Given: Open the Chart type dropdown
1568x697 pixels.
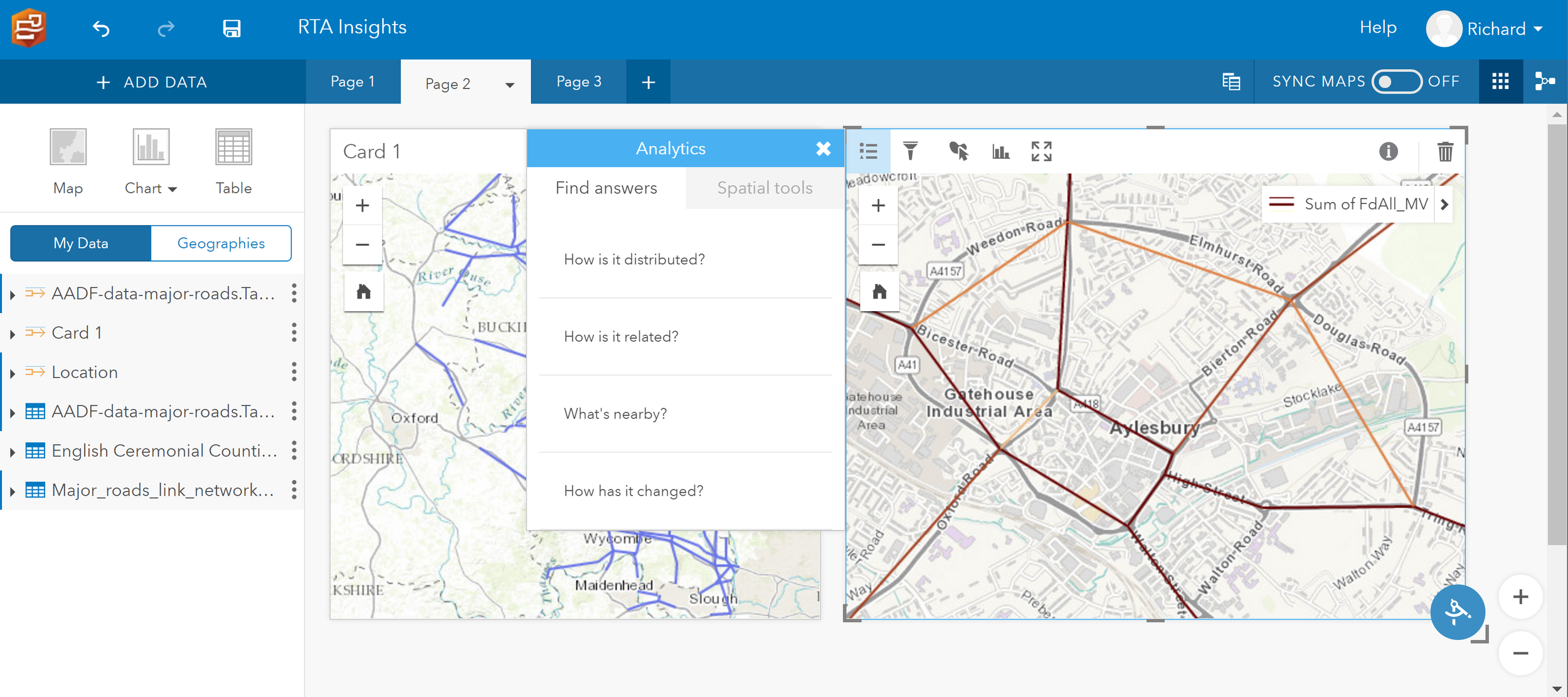Looking at the screenshot, I should coord(151,162).
